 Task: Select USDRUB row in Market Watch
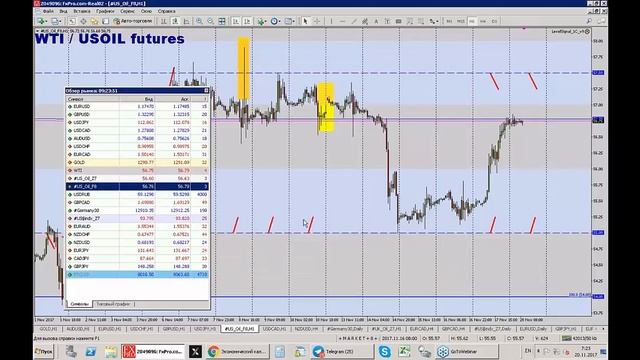pos(137,194)
